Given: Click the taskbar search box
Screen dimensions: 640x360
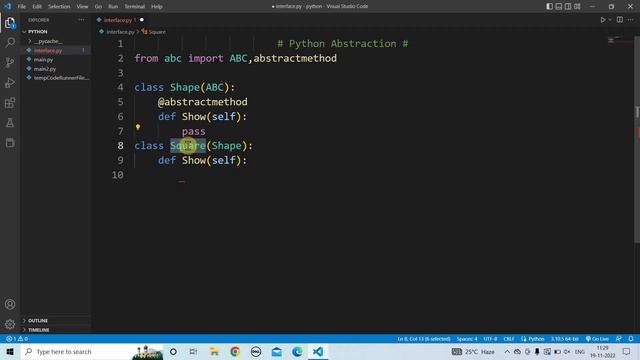Looking at the screenshot, I should pyautogui.click(x=92, y=351).
